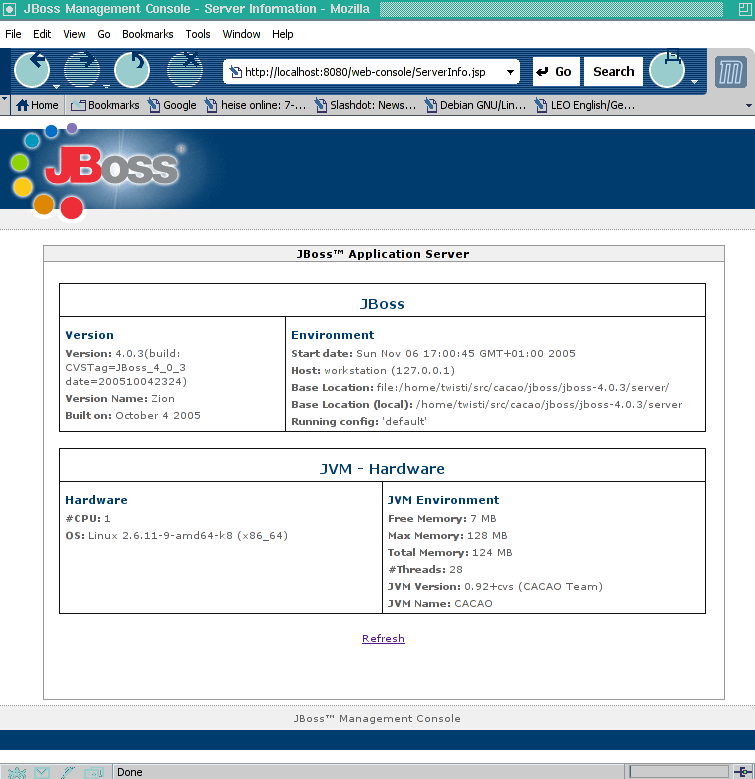The width and height of the screenshot is (755, 779).
Task: Click the '#CPU: 1' text
Action: [x=88, y=519]
